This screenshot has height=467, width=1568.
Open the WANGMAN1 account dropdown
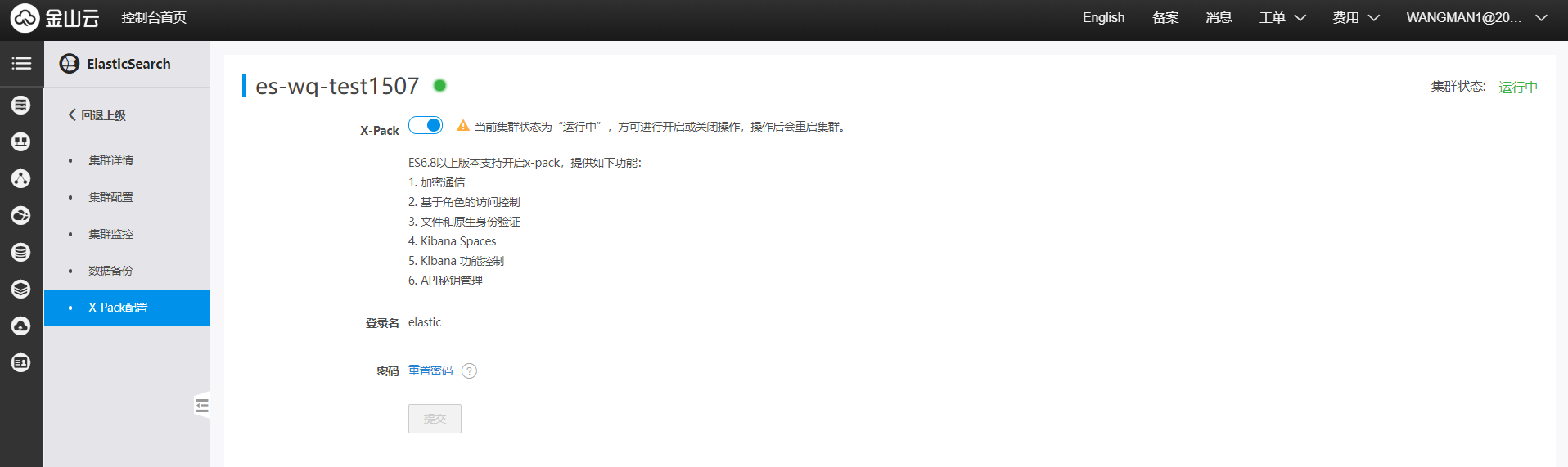coord(1477,18)
